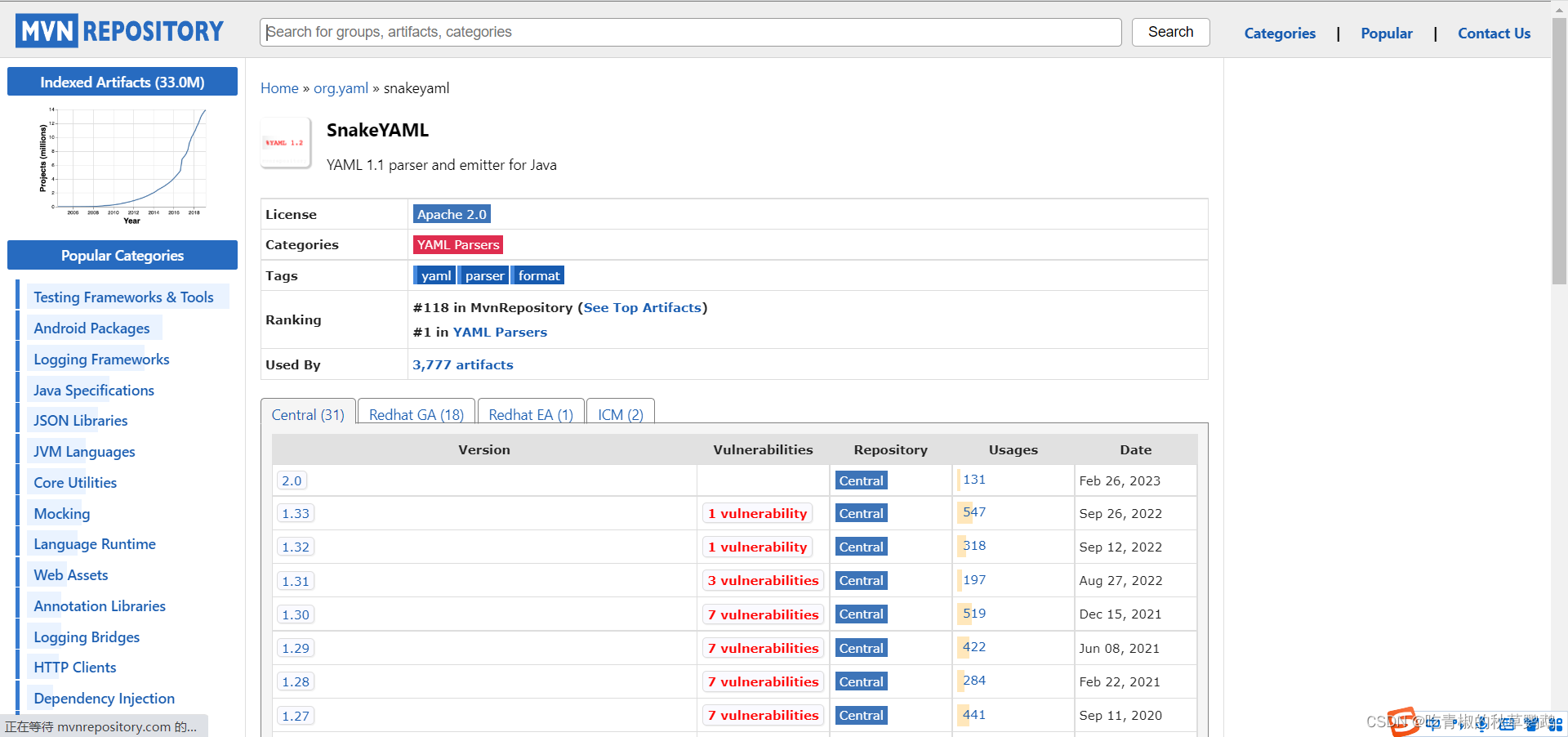View the 1 vulnerability for version 1.32
Viewport: 1568px width, 737px height.
(x=757, y=547)
